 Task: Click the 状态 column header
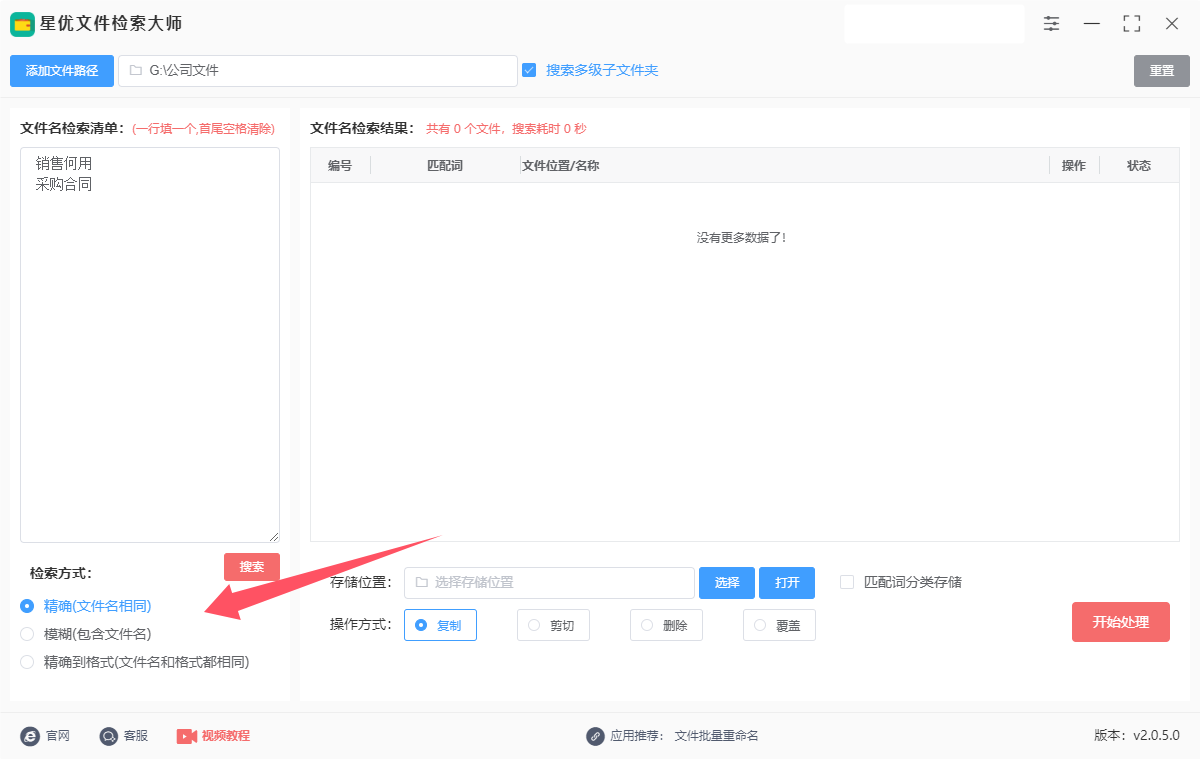1139,166
